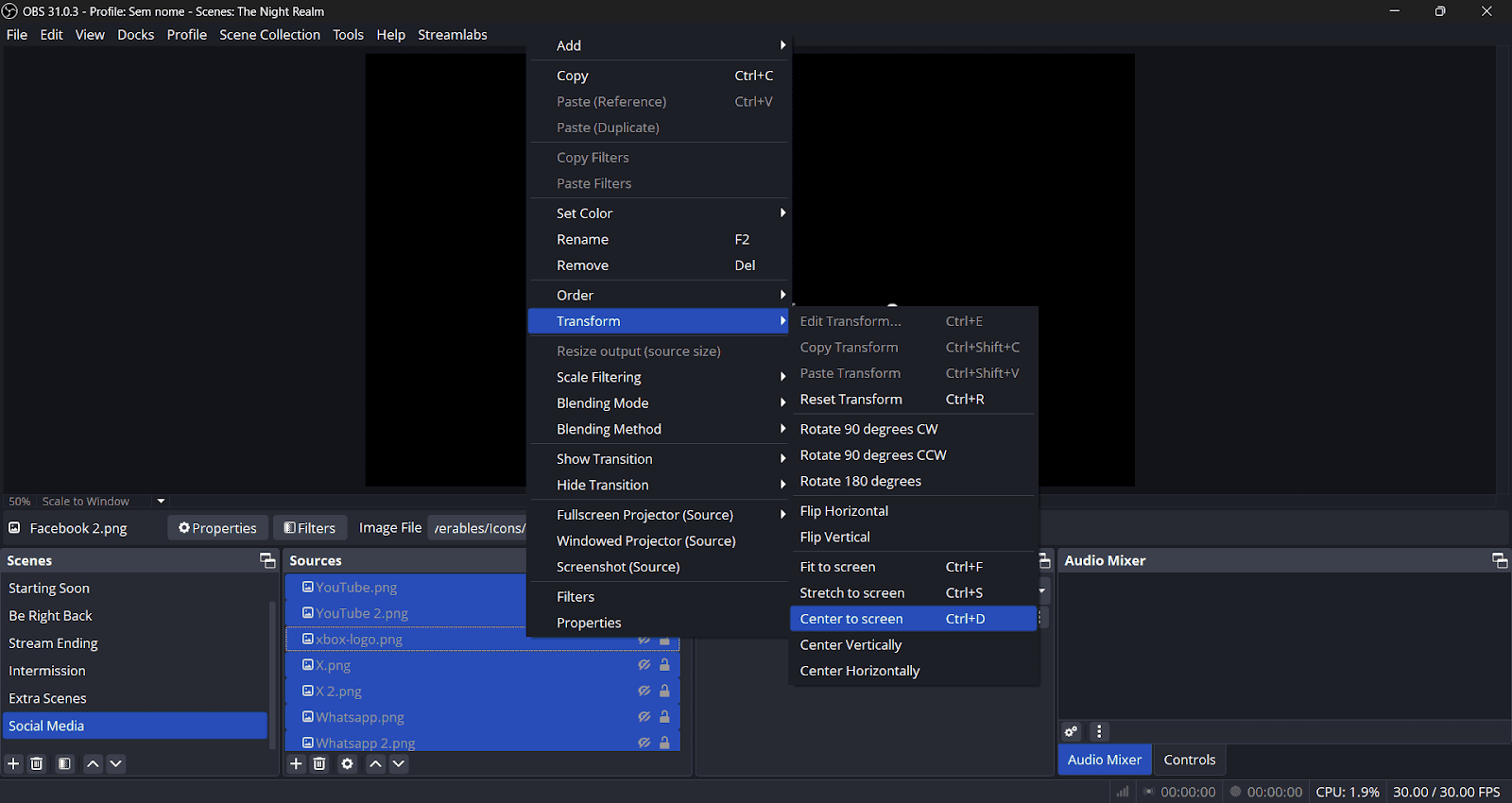Click the OBS logo in title bar

9,11
